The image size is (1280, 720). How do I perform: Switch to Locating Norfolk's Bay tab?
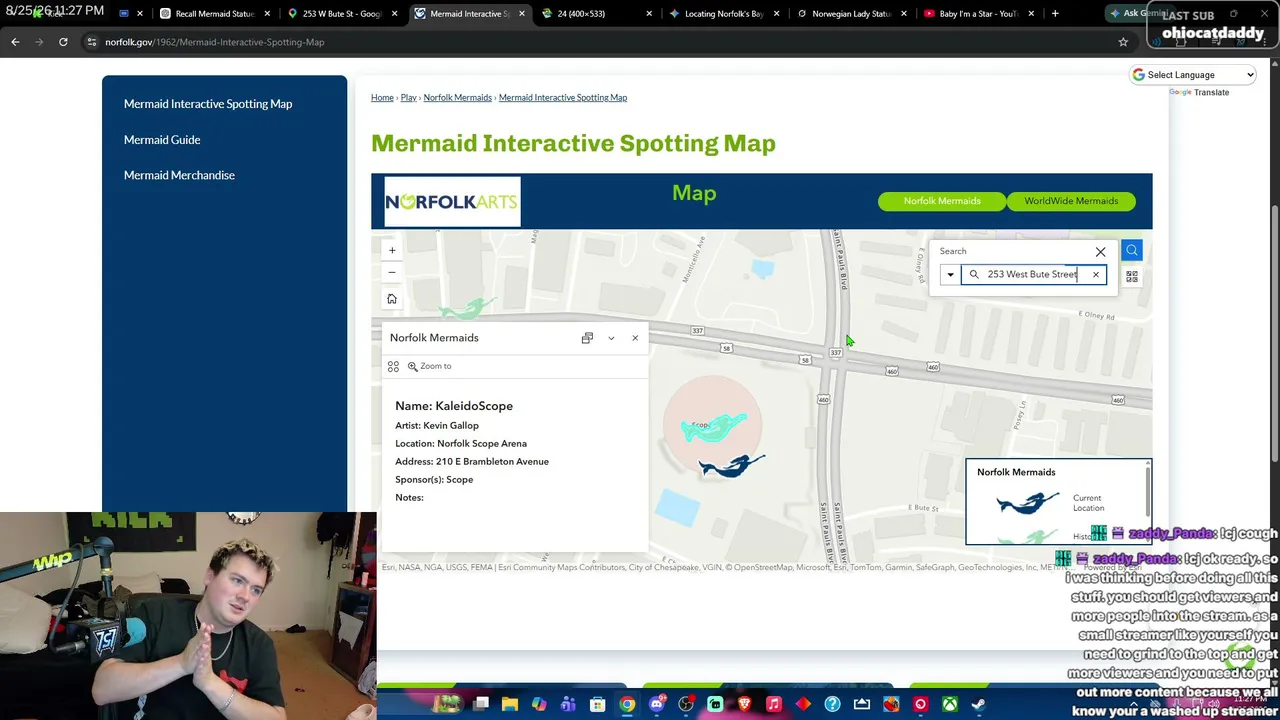point(725,14)
